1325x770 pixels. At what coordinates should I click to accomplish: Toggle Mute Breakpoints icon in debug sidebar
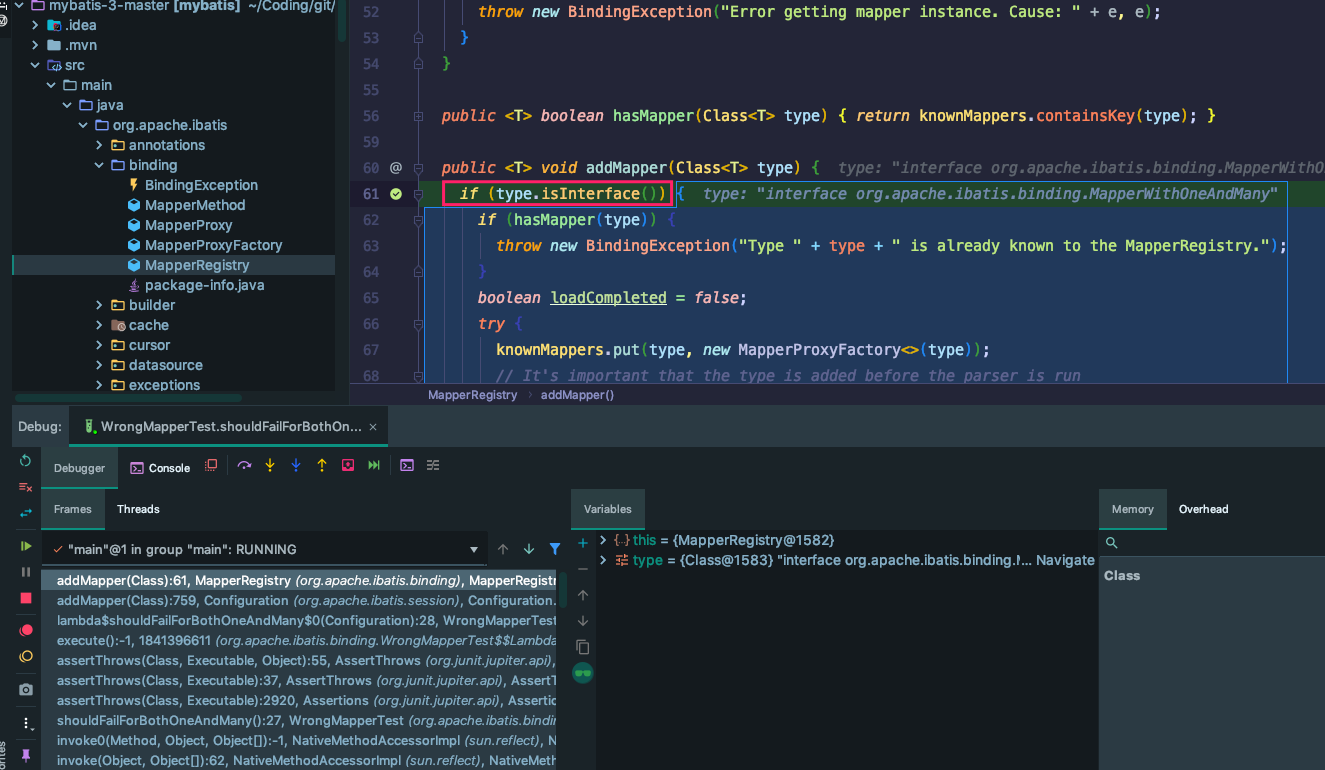pos(26,657)
